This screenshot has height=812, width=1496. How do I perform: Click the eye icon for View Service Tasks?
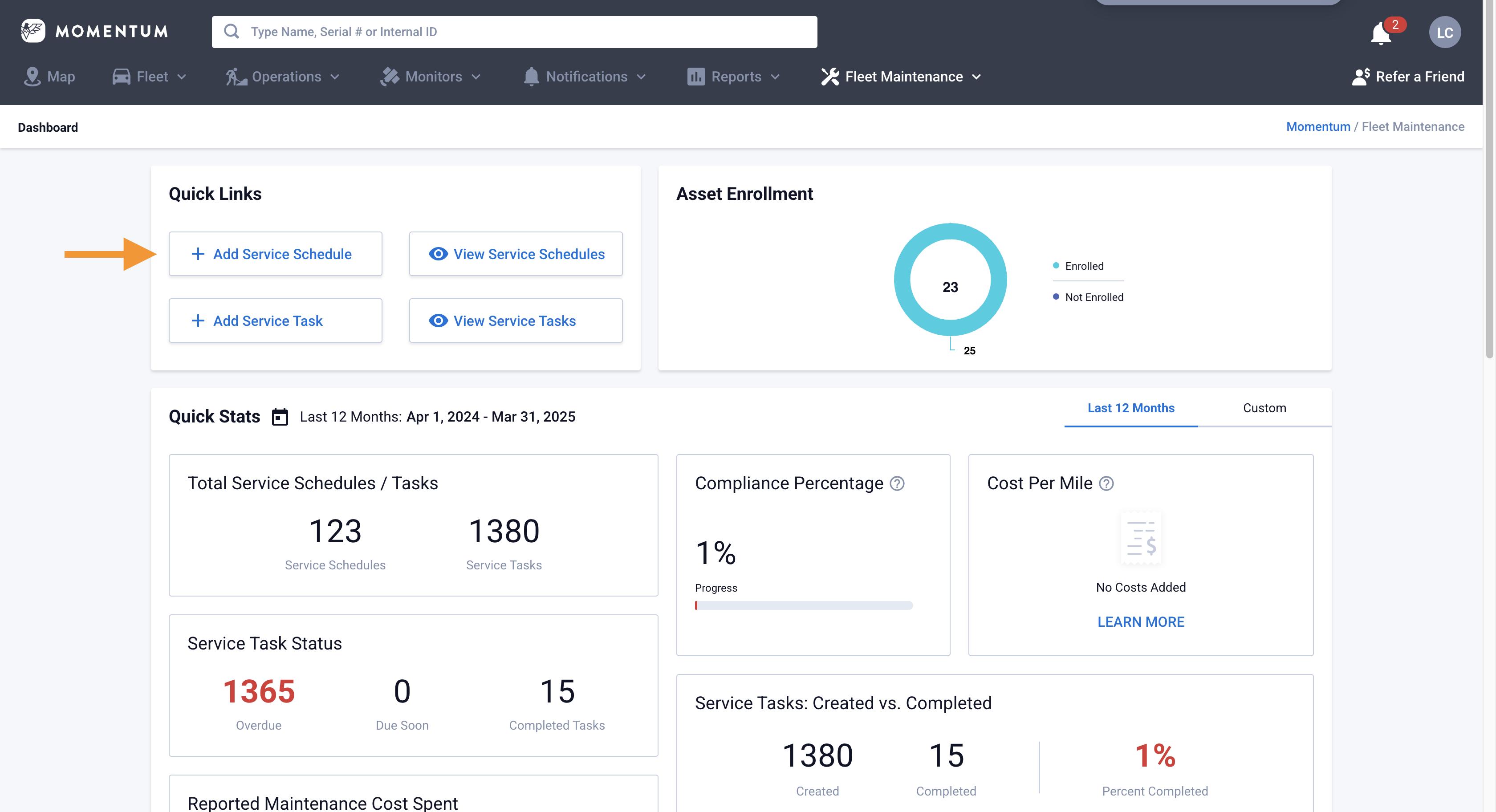(438, 321)
